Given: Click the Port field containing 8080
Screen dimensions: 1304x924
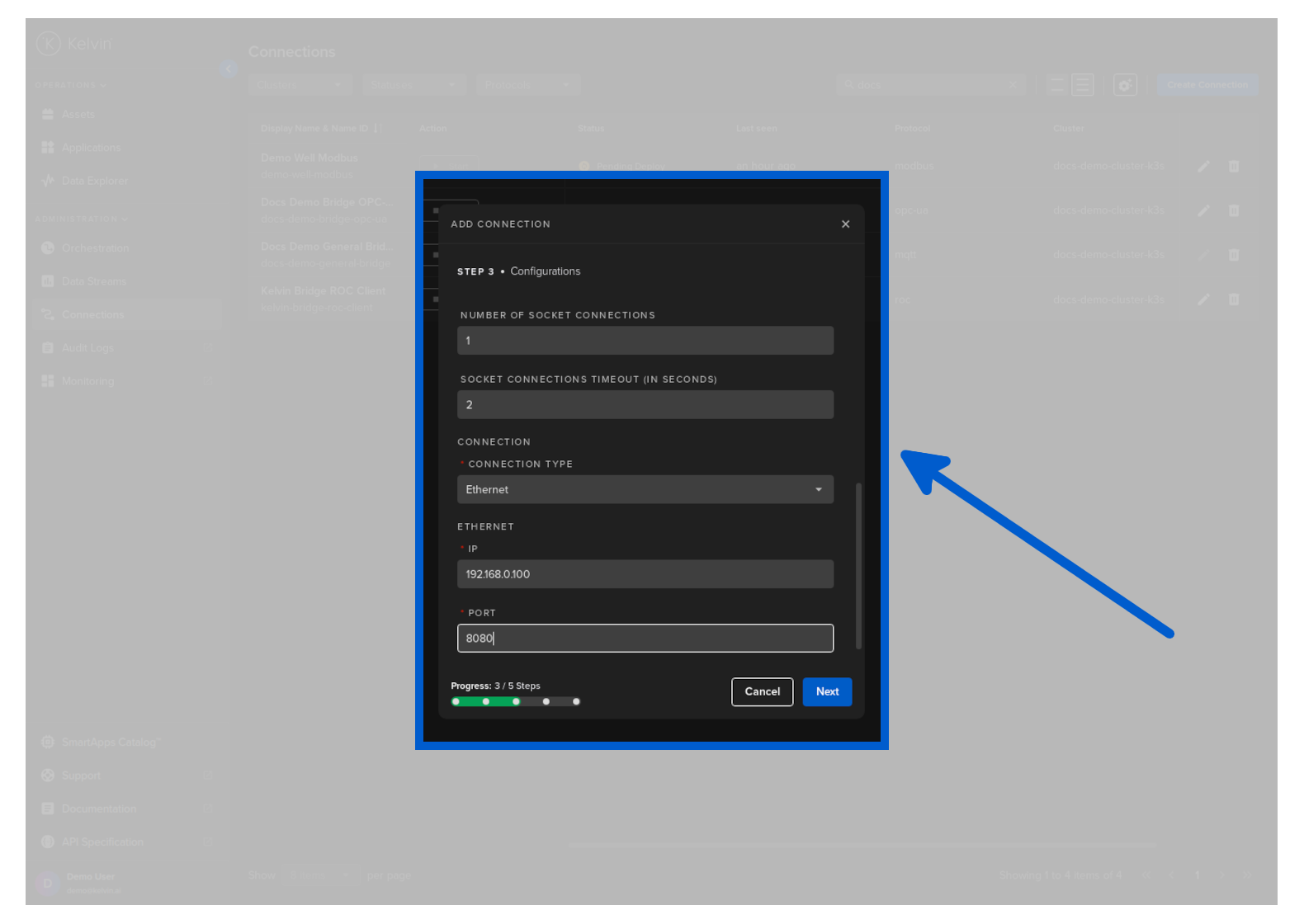Looking at the screenshot, I should 645,639.
